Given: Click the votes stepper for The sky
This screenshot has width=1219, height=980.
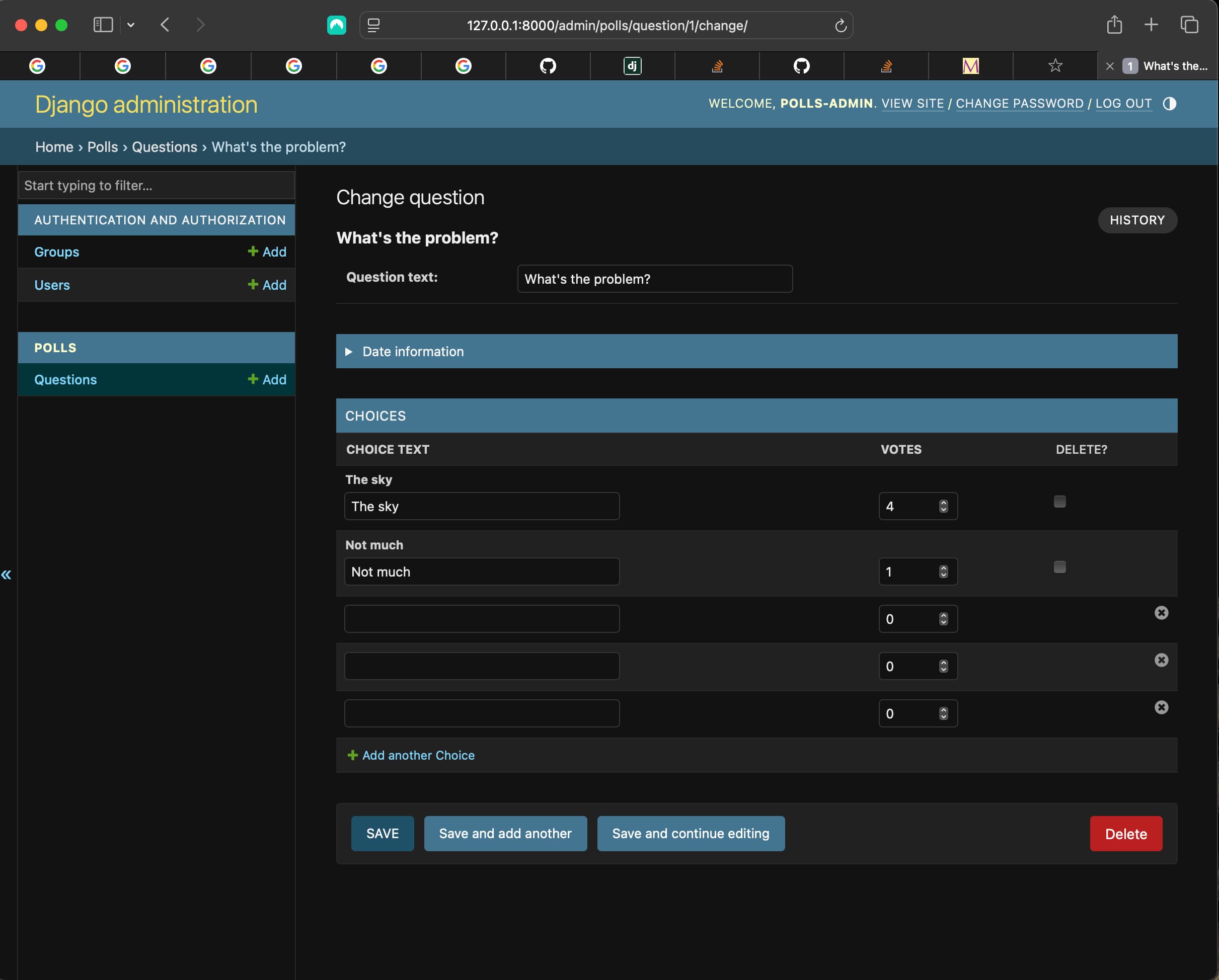Looking at the screenshot, I should (x=943, y=507).
